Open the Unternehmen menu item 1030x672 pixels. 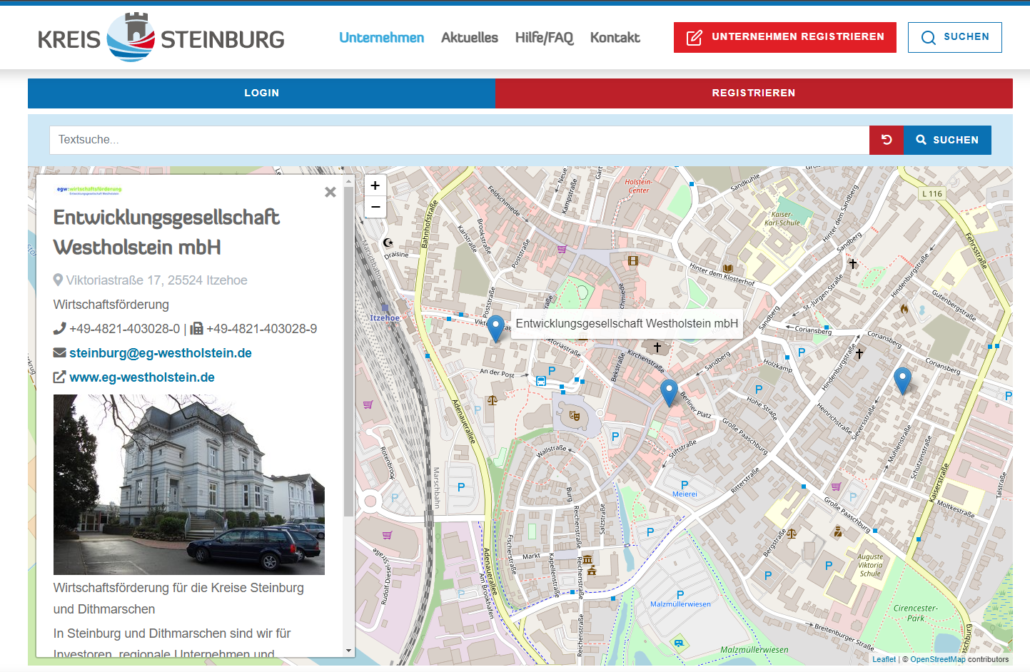[x=381, y=38]
